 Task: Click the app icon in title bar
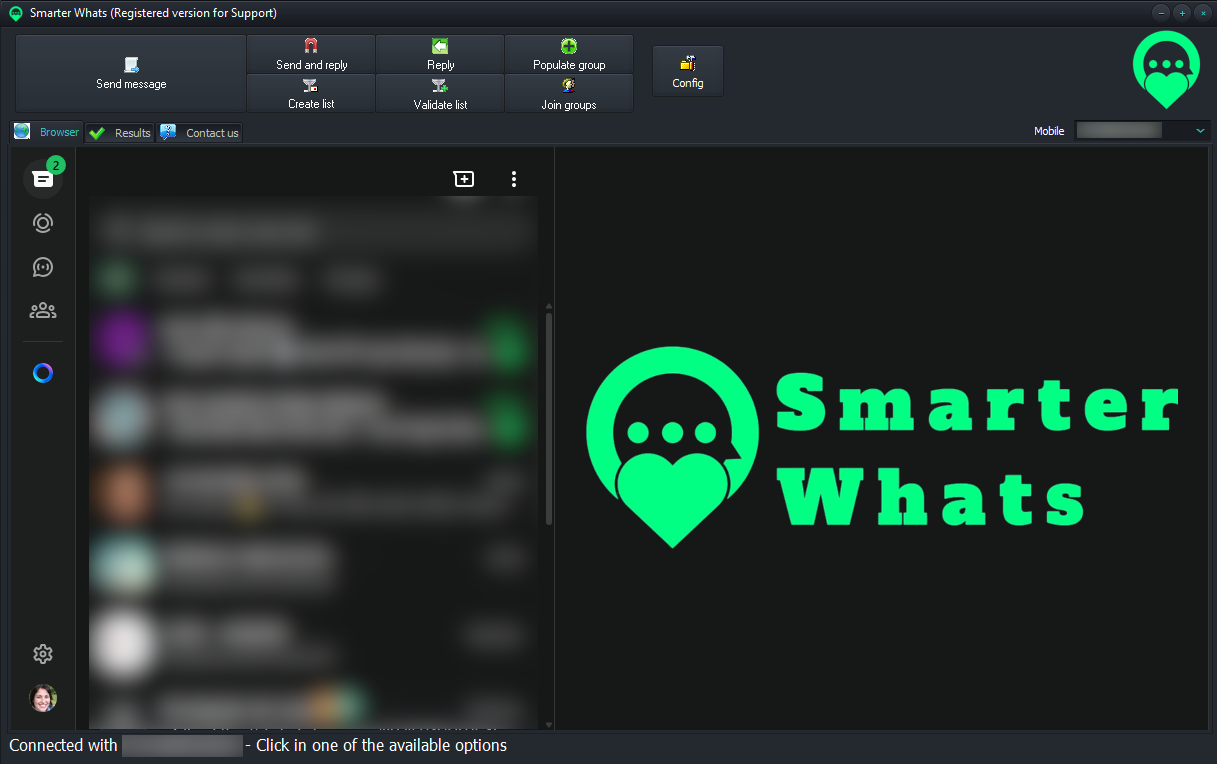[16, 13]
